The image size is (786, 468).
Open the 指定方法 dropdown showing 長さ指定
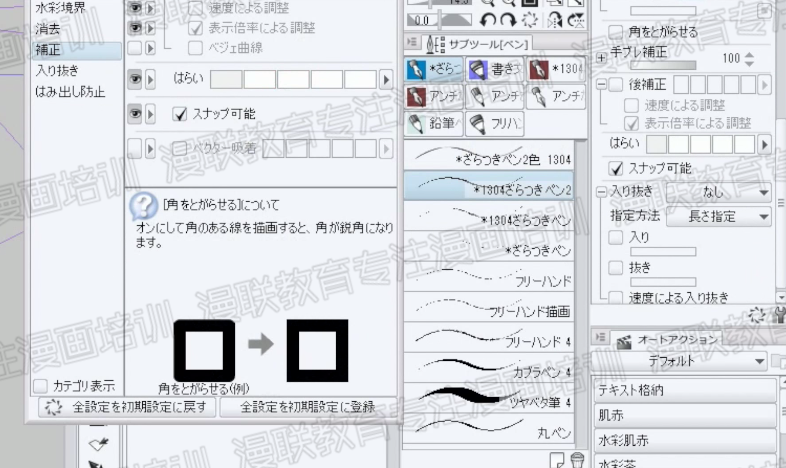coord(718,216)
